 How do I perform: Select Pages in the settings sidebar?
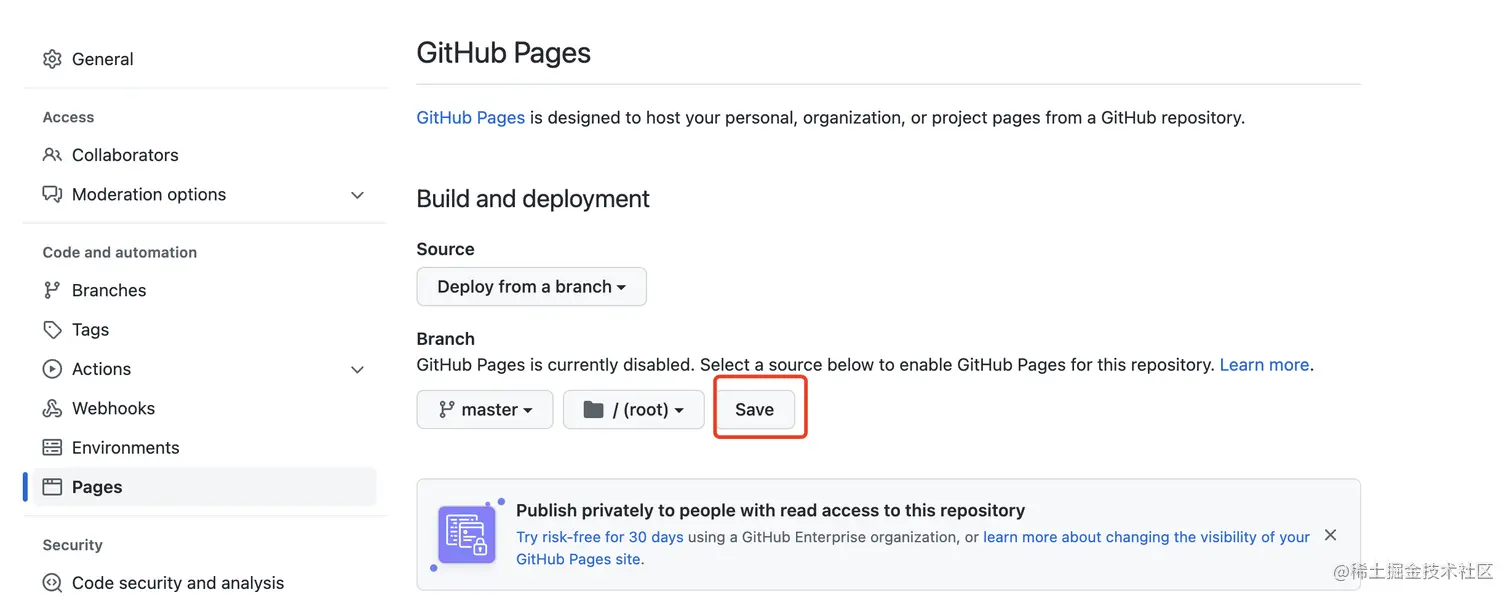point(97,487)
